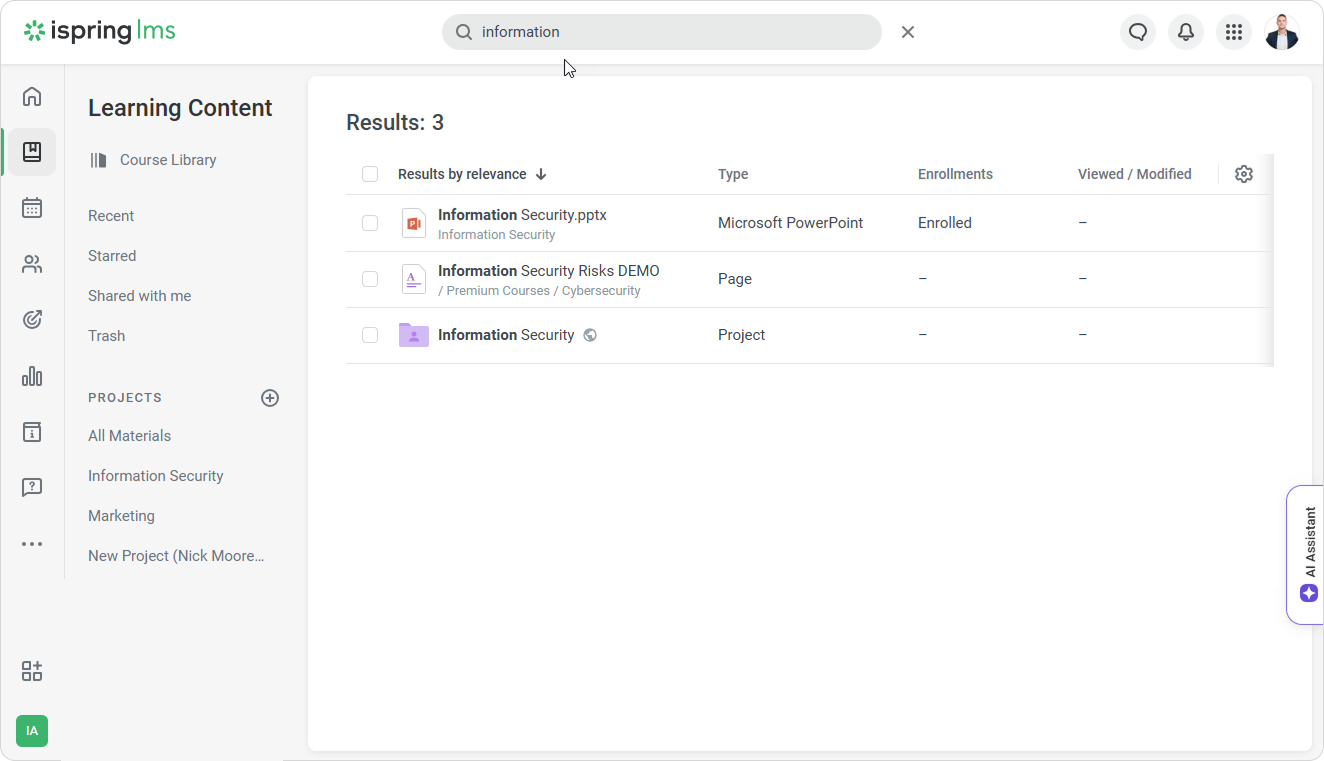Image resolution: width=1324 pixels, height=761 pixels.
Task: Open the apps grid icon
Action: coord(1233,32)
